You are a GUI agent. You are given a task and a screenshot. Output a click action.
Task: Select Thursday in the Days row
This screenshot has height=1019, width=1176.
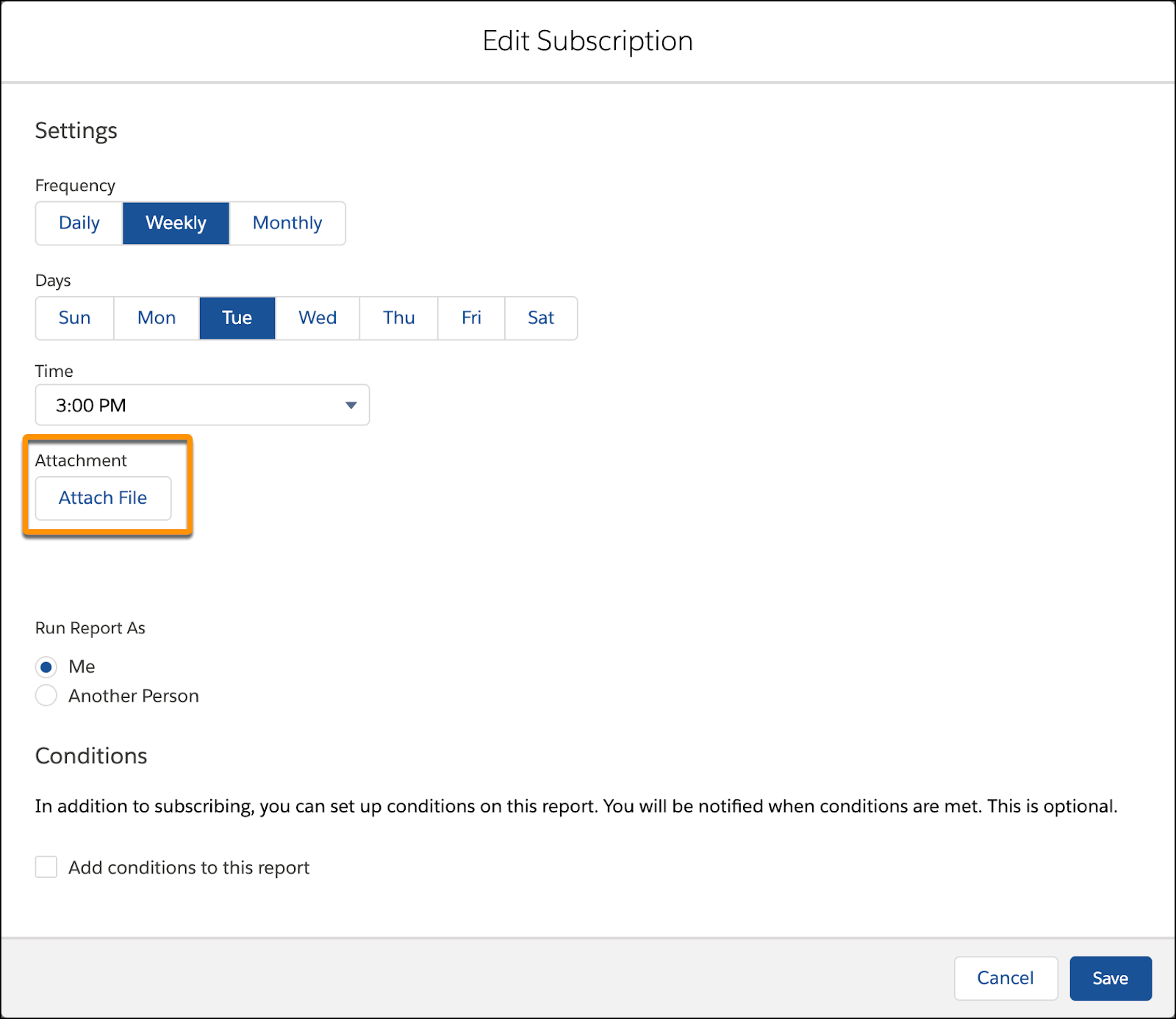click(x=398, y=318)
